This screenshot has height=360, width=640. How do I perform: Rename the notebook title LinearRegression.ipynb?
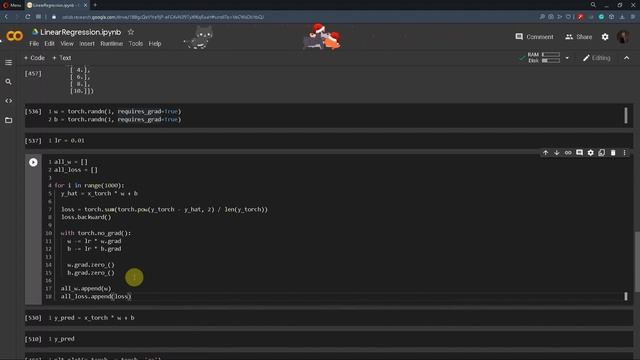80,32
